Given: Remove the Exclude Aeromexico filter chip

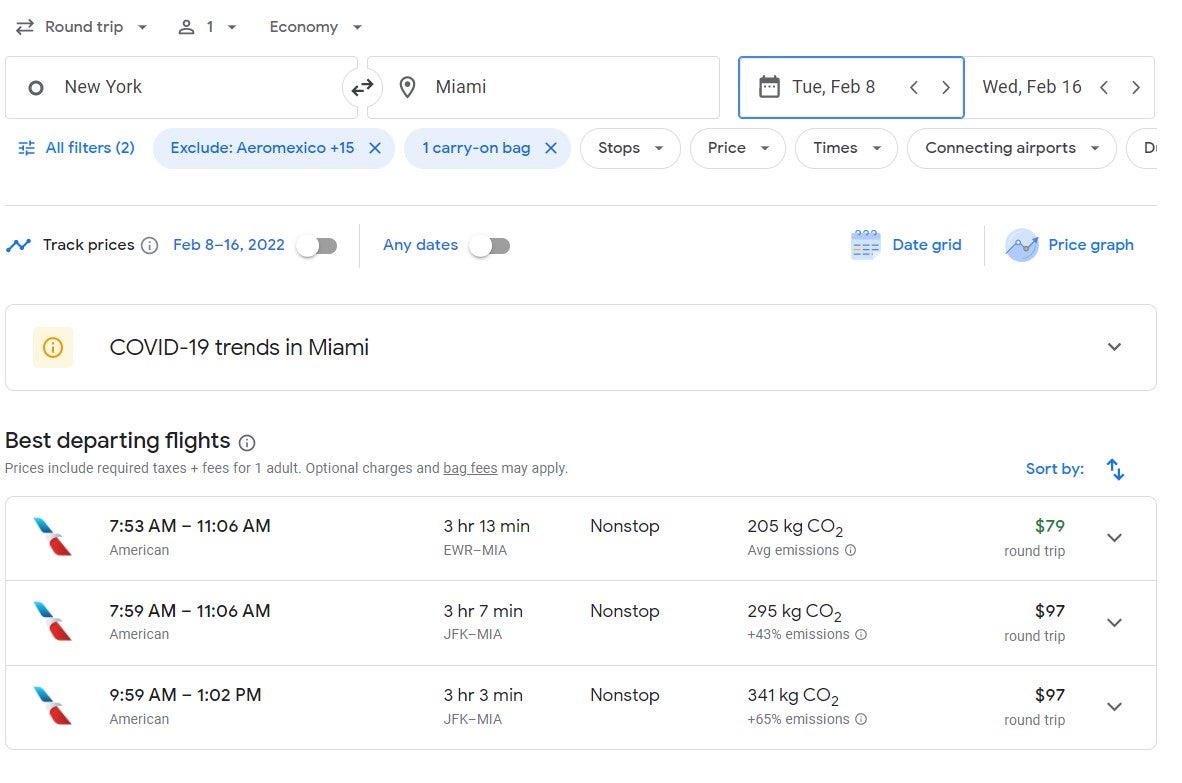Looking at the screenshot, I should (375, 148).
